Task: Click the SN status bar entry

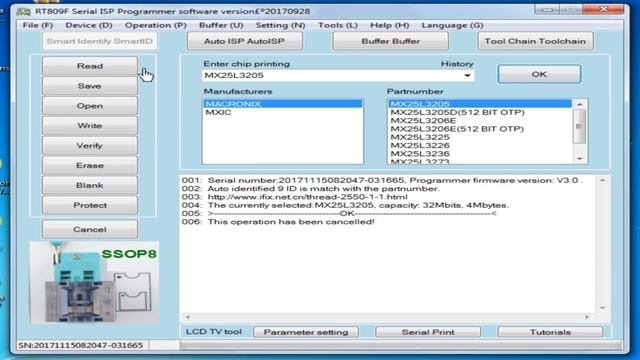Action: pos(81,345)
